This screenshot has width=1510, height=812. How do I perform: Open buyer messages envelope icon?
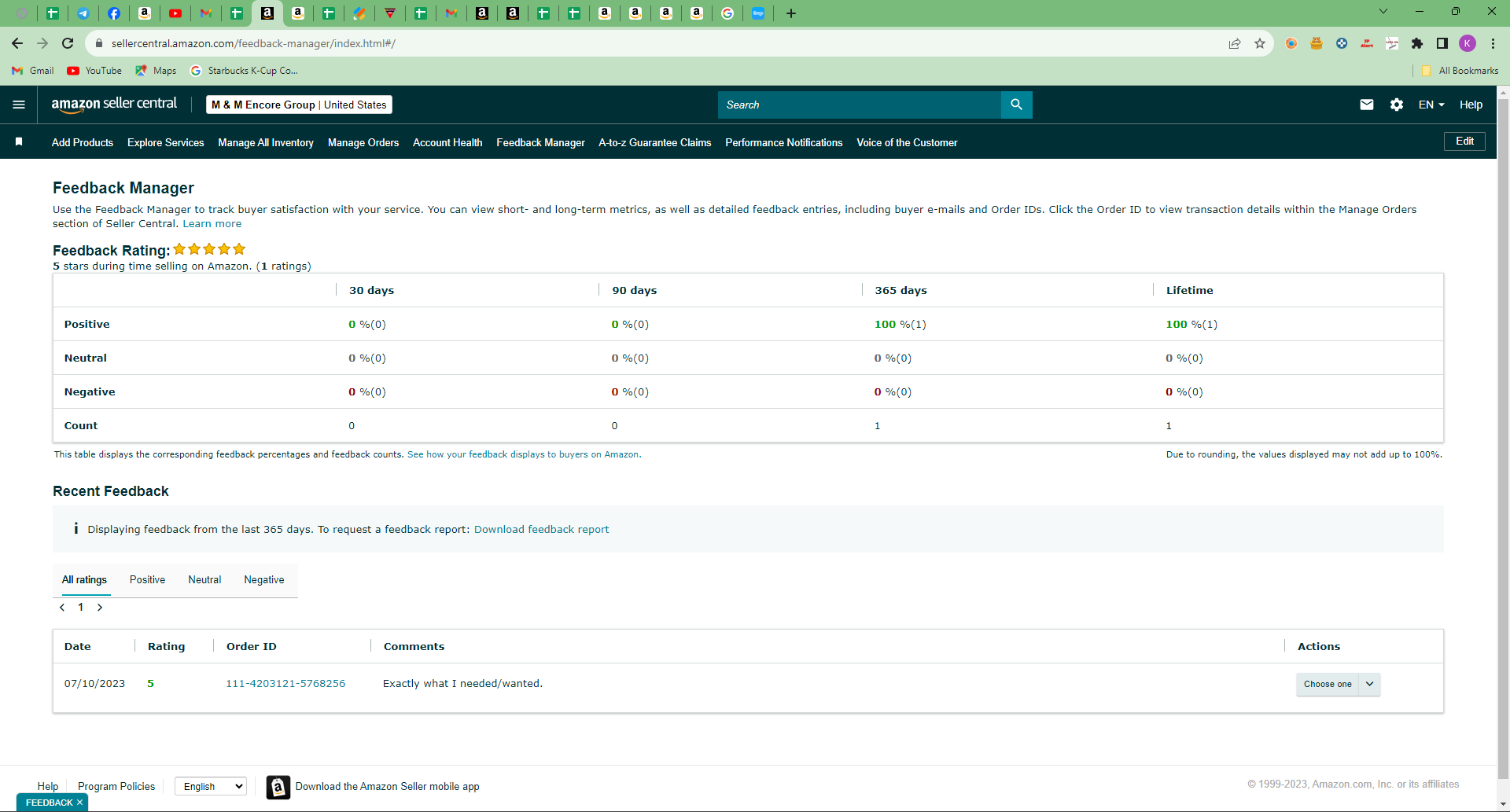coord(1367,105)
